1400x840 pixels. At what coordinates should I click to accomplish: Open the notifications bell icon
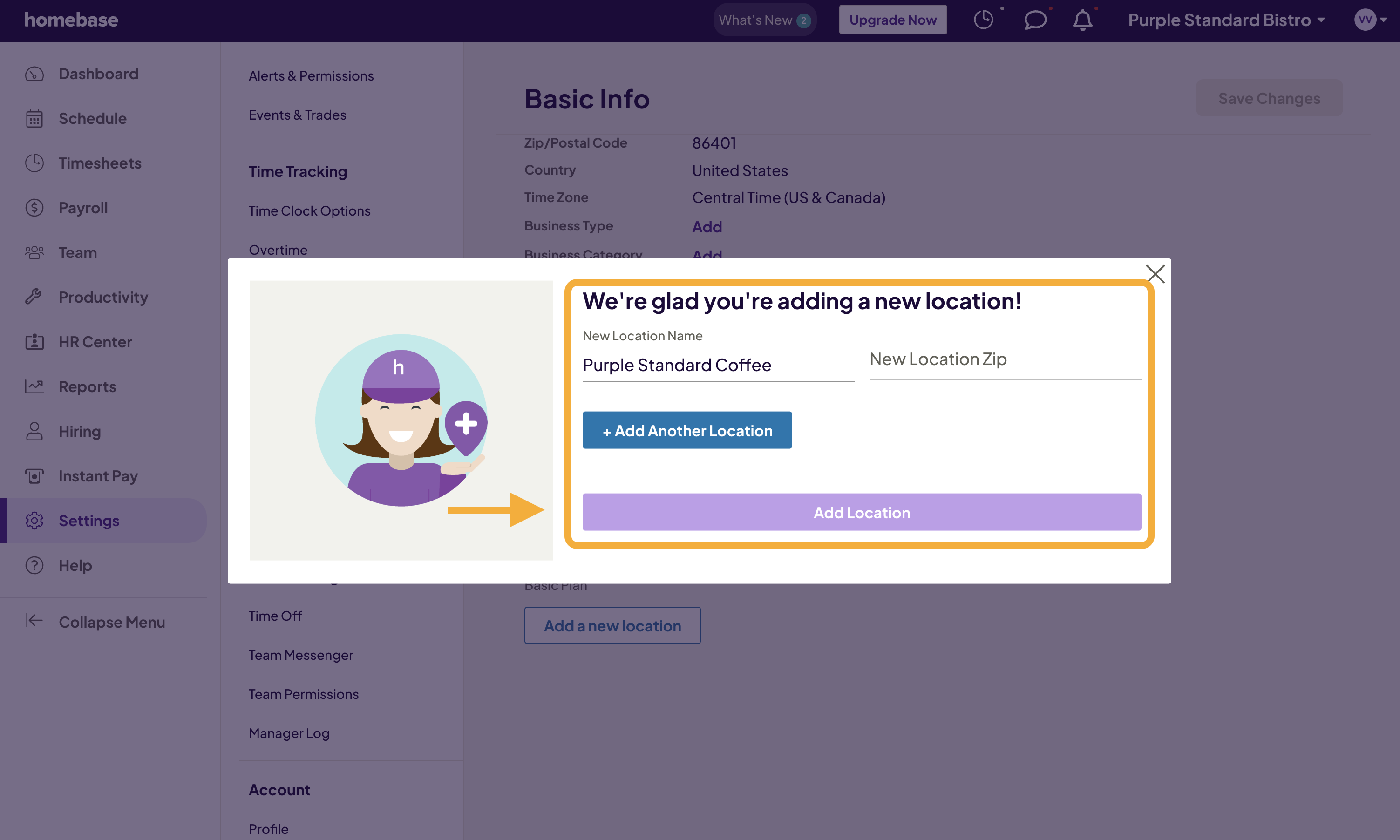(1082, 20)
